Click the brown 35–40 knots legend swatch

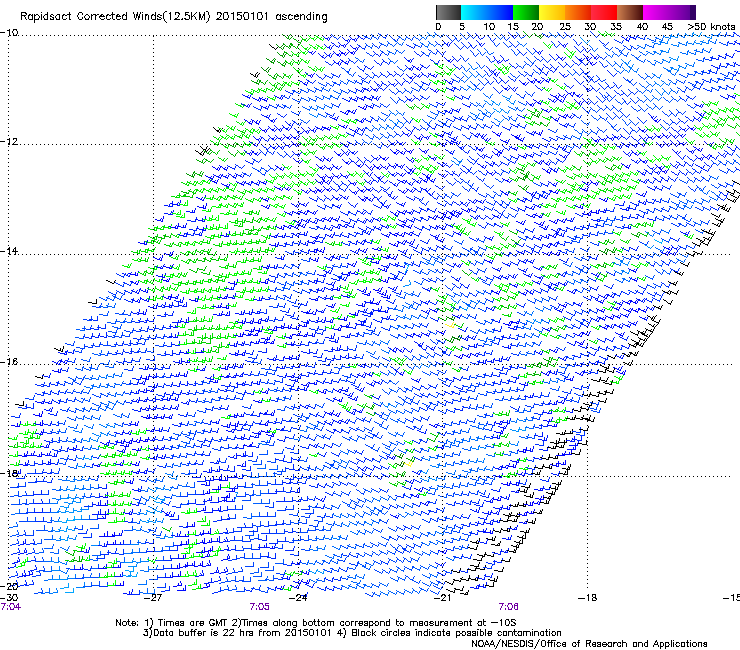tap(630, 12)
